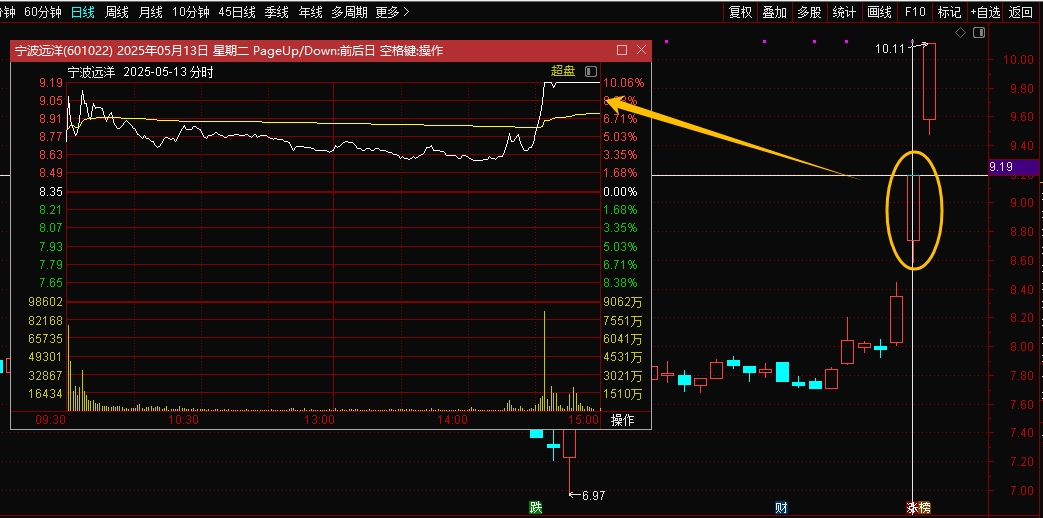Switch to the 周线 weekly tab

coord(116,11)
